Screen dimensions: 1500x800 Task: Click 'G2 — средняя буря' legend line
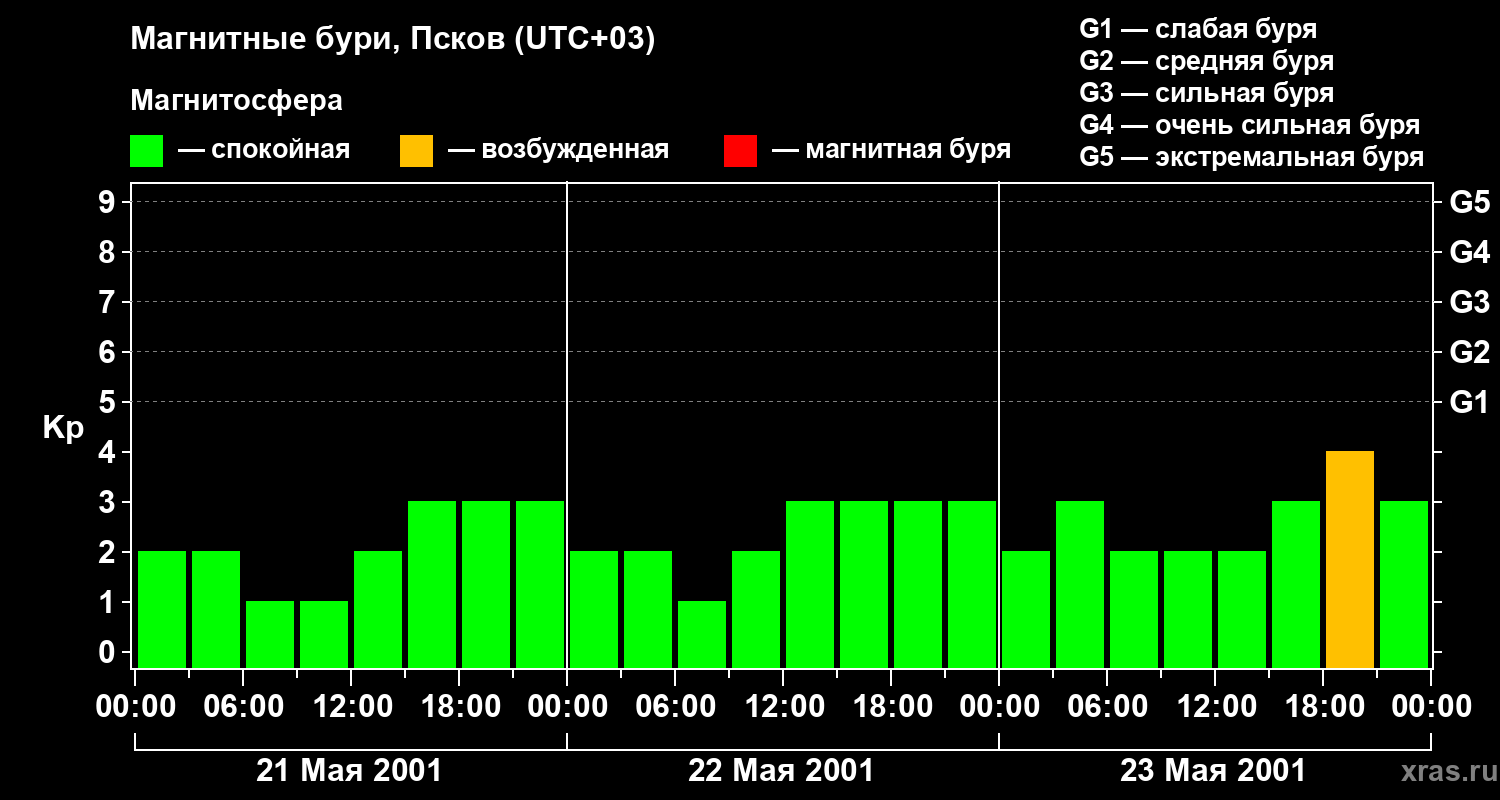coord(1206,61)
